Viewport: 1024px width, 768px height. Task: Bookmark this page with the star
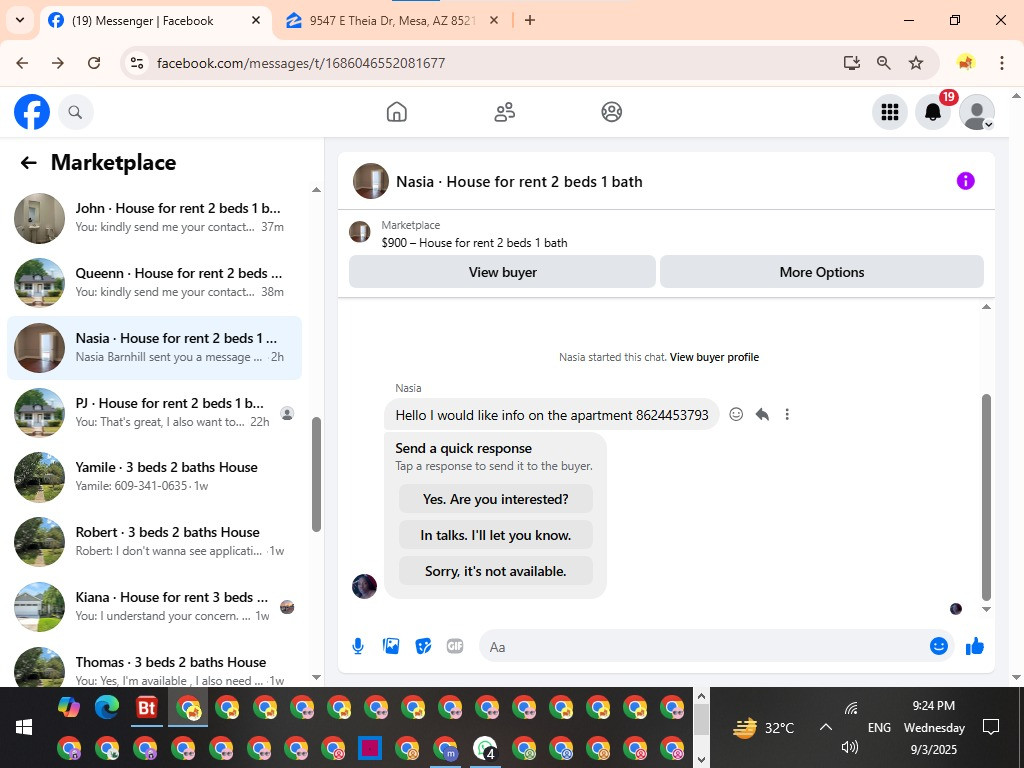(916, 63)
